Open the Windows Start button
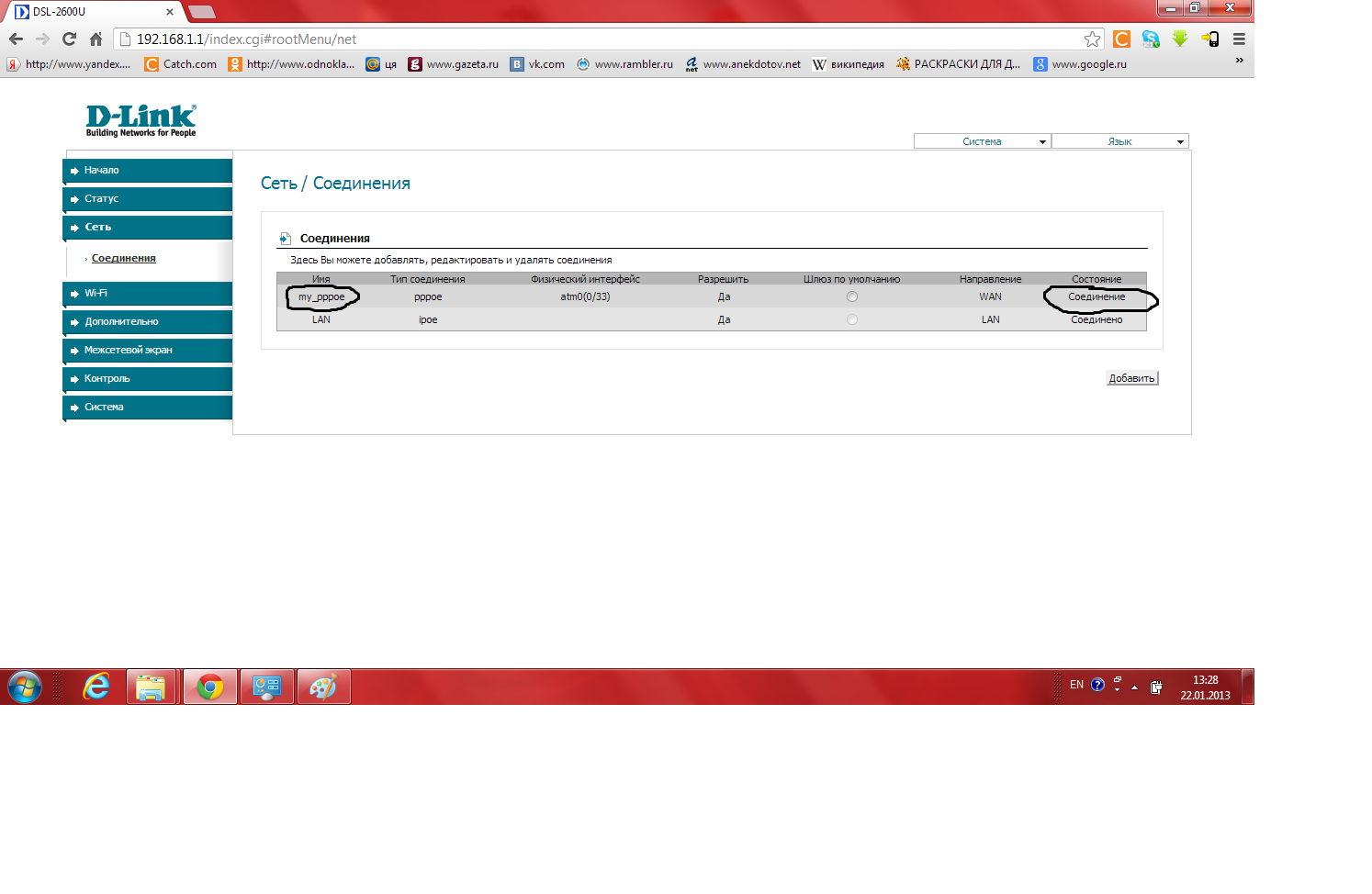Screen dimensions: 1372x894 pos(25,687)
